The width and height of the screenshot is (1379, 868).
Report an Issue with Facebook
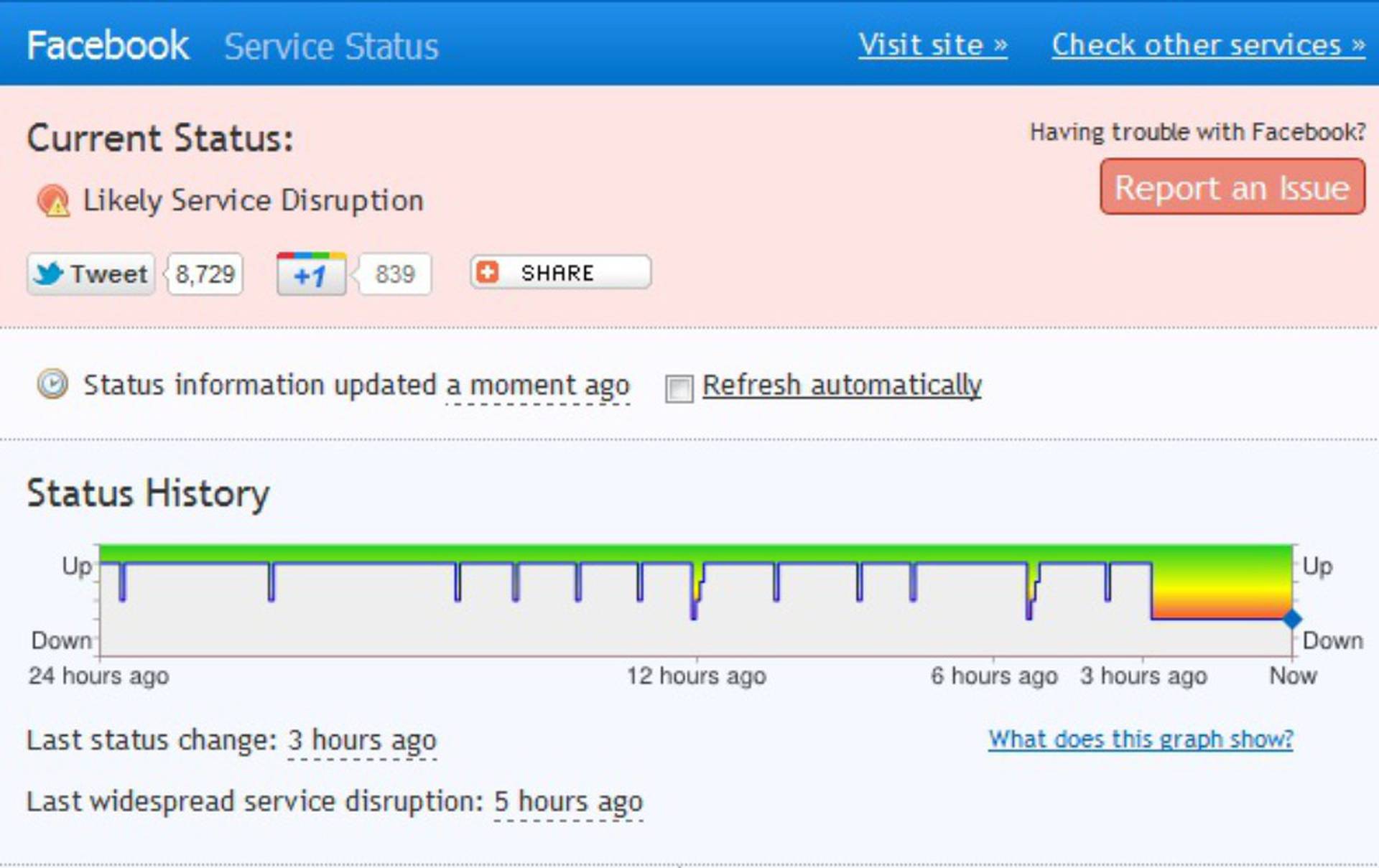click(x=1232, y=187)
